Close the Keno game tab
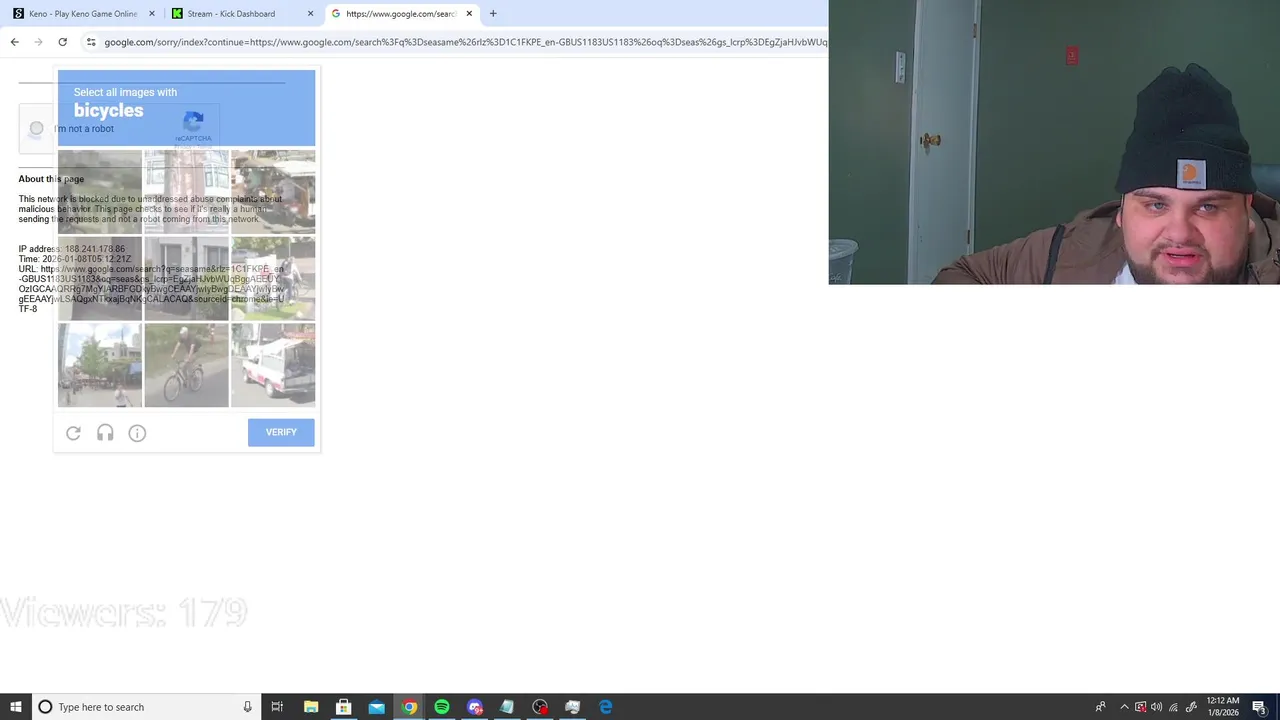Viewport: 1280px width, 720px height. click(152, 14)
